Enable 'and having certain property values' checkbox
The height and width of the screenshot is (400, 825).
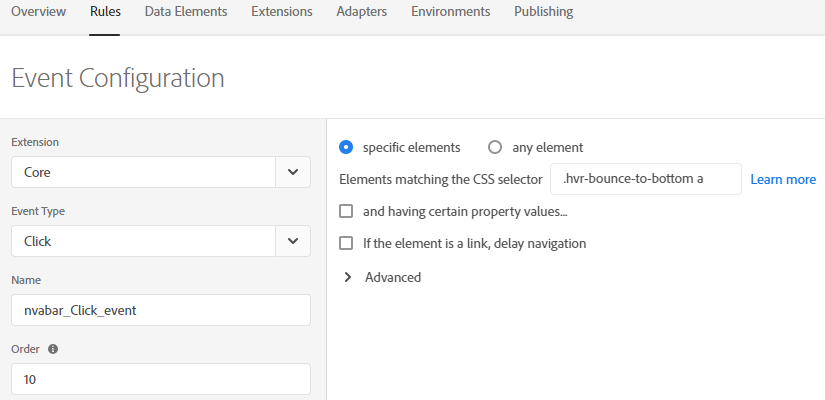pyautogui.click(x=347, y=211)
